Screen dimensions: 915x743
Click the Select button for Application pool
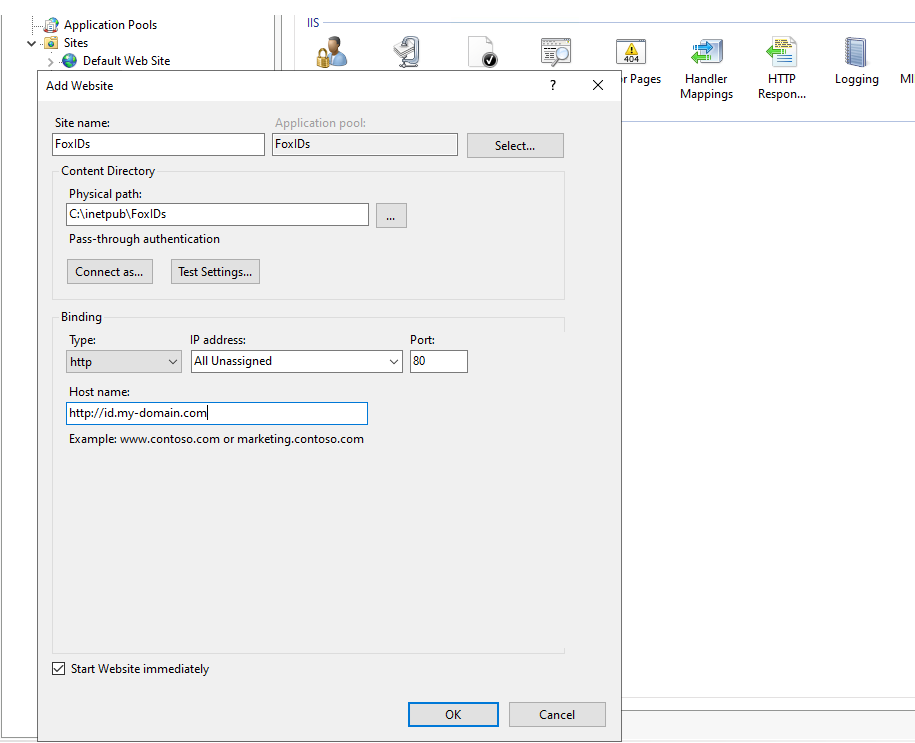click(515, 145)
